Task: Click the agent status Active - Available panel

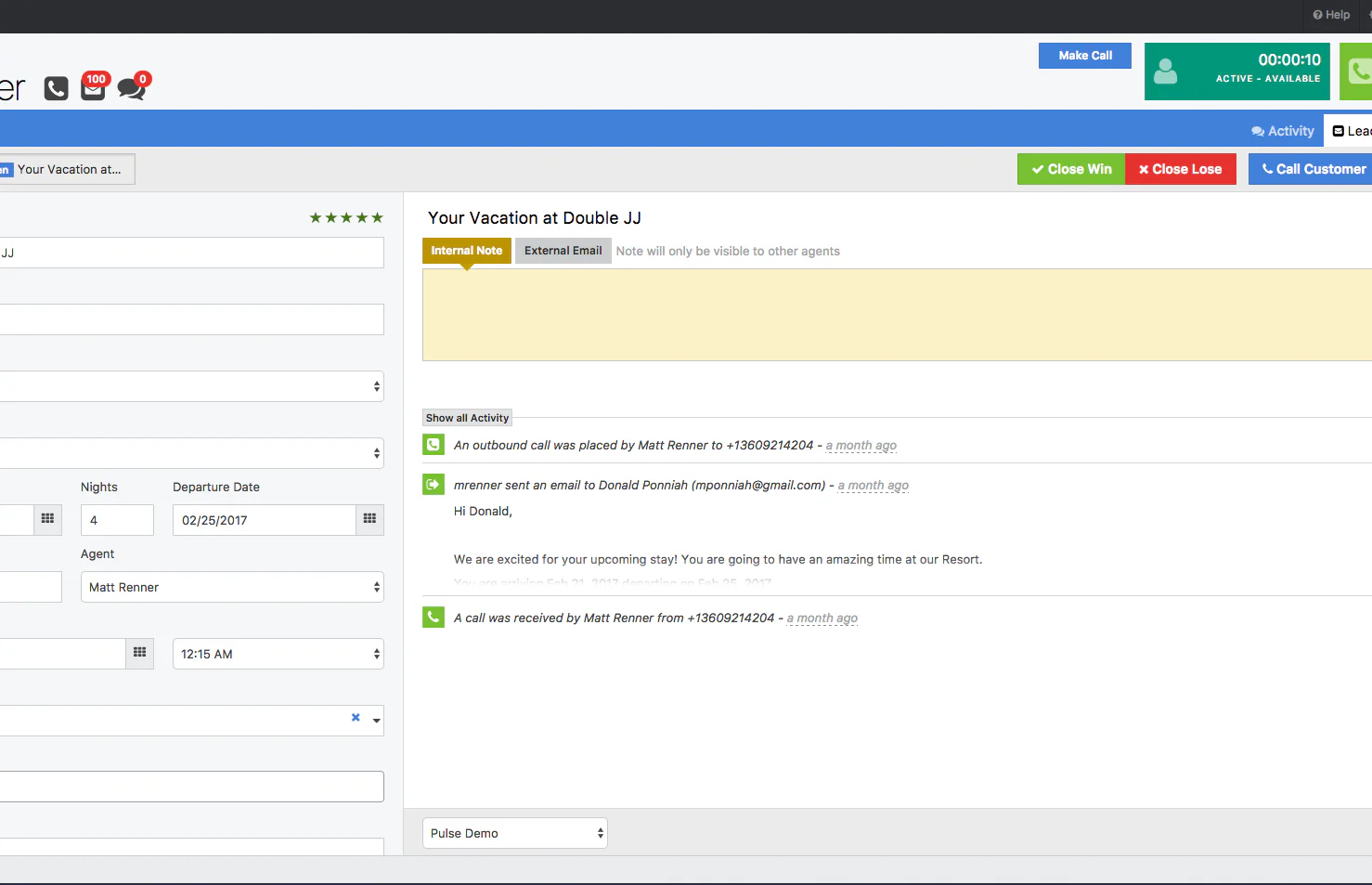Action: tap(1236, 72)
